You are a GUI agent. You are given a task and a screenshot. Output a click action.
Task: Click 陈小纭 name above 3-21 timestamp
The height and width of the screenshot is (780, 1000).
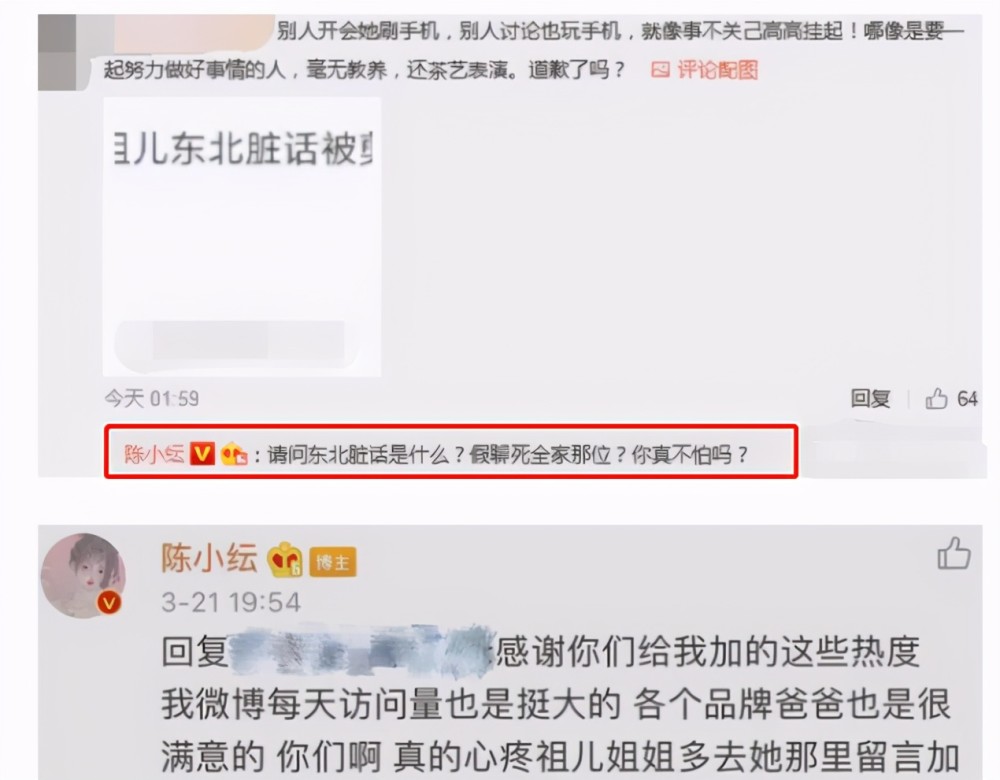[209, 559]
